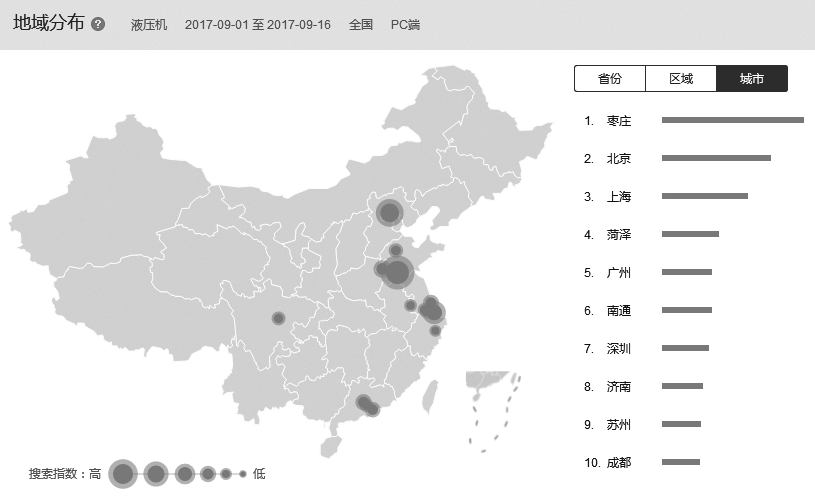
Task: Switch to the 省份 tab
Action: pos(609,79)
